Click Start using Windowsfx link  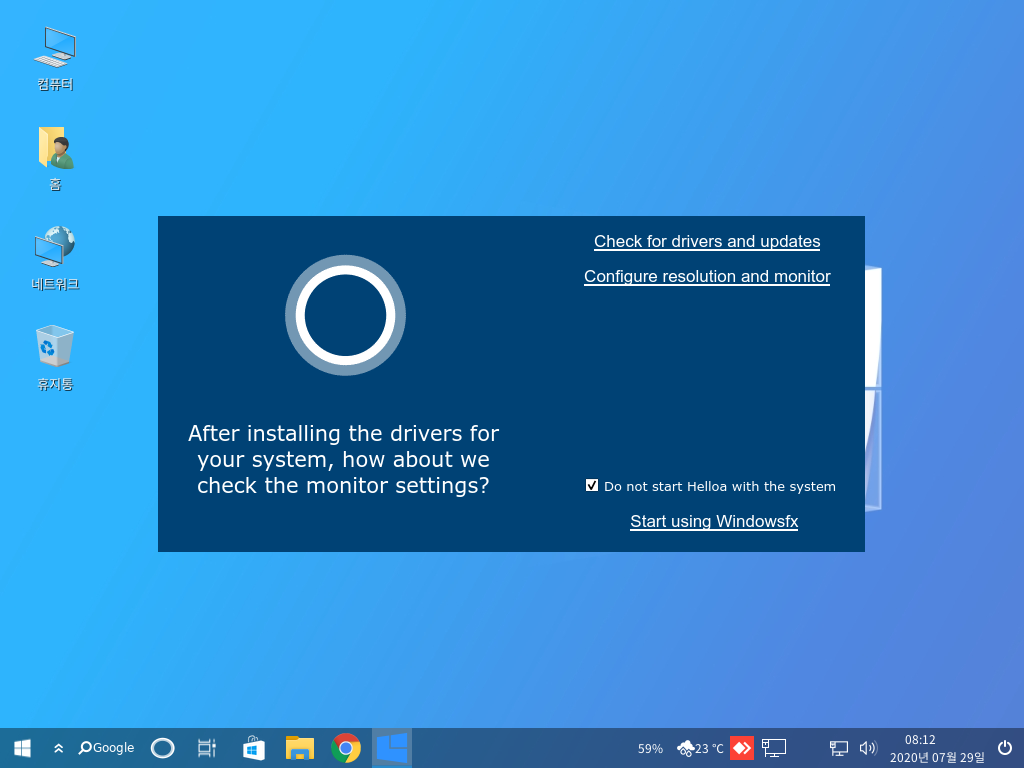point(714,521)
